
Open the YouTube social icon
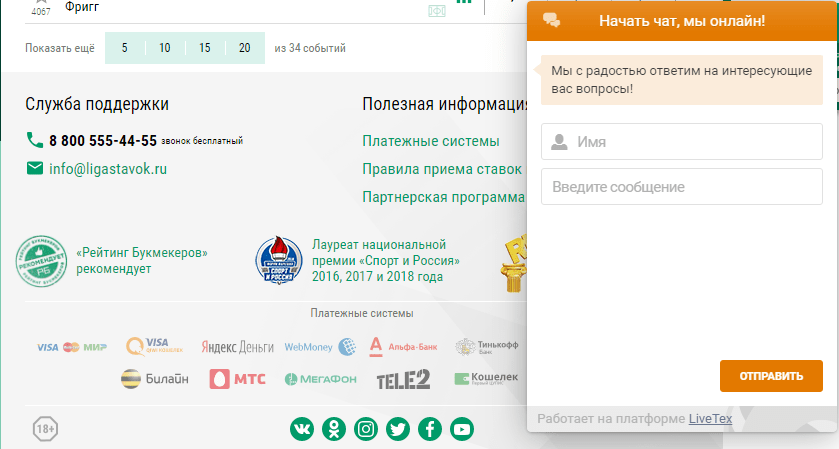(x=462, y=429)
